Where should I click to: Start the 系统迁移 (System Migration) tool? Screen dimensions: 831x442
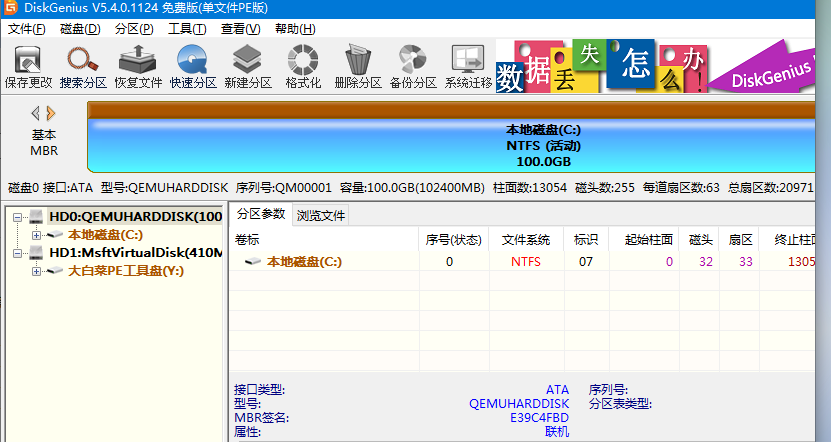468,67
